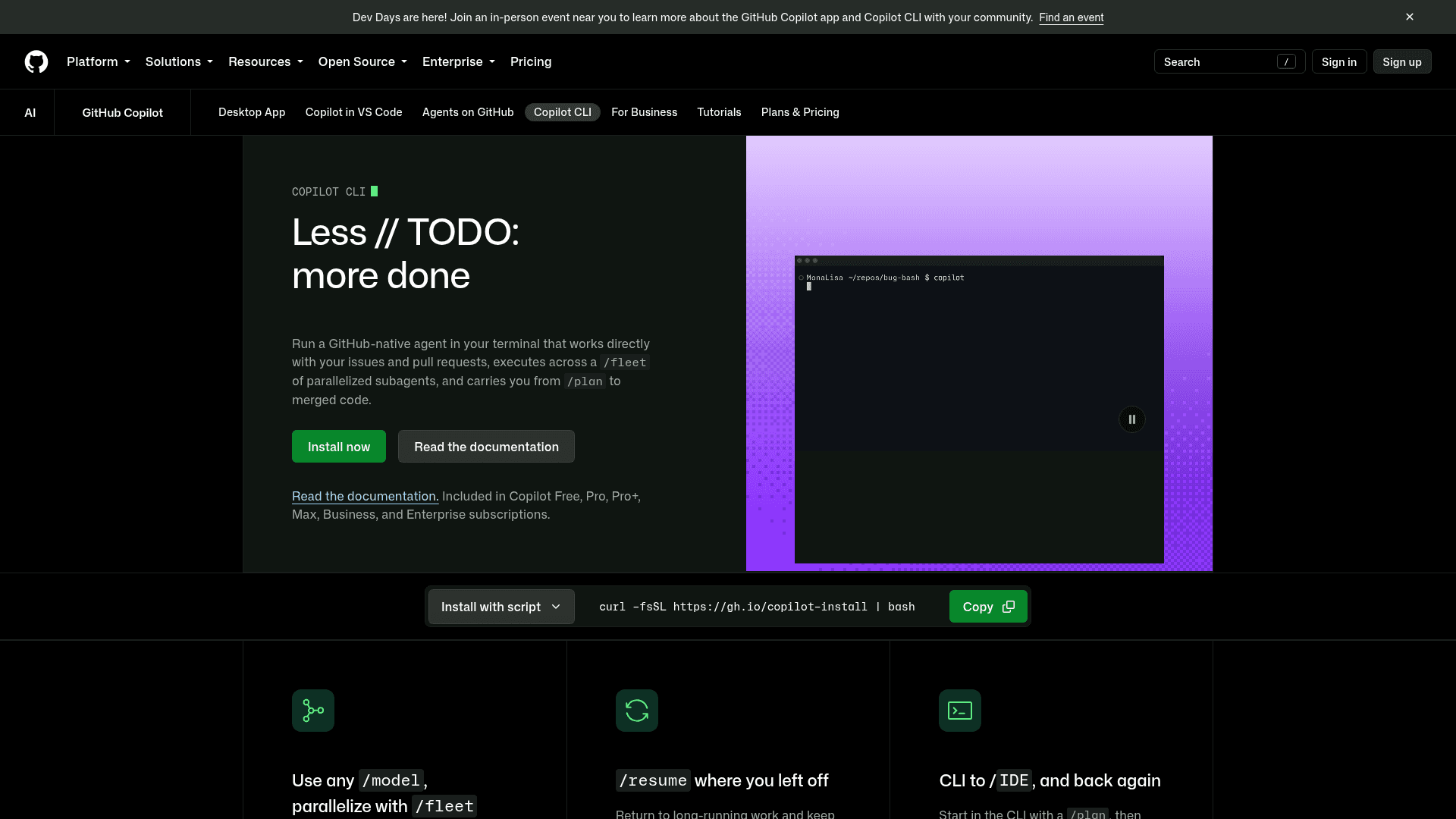Click the circular sync arrows resume icon
Viewport: 1456px width, 819px height.
pyautogui.click(x=637, y=711)
